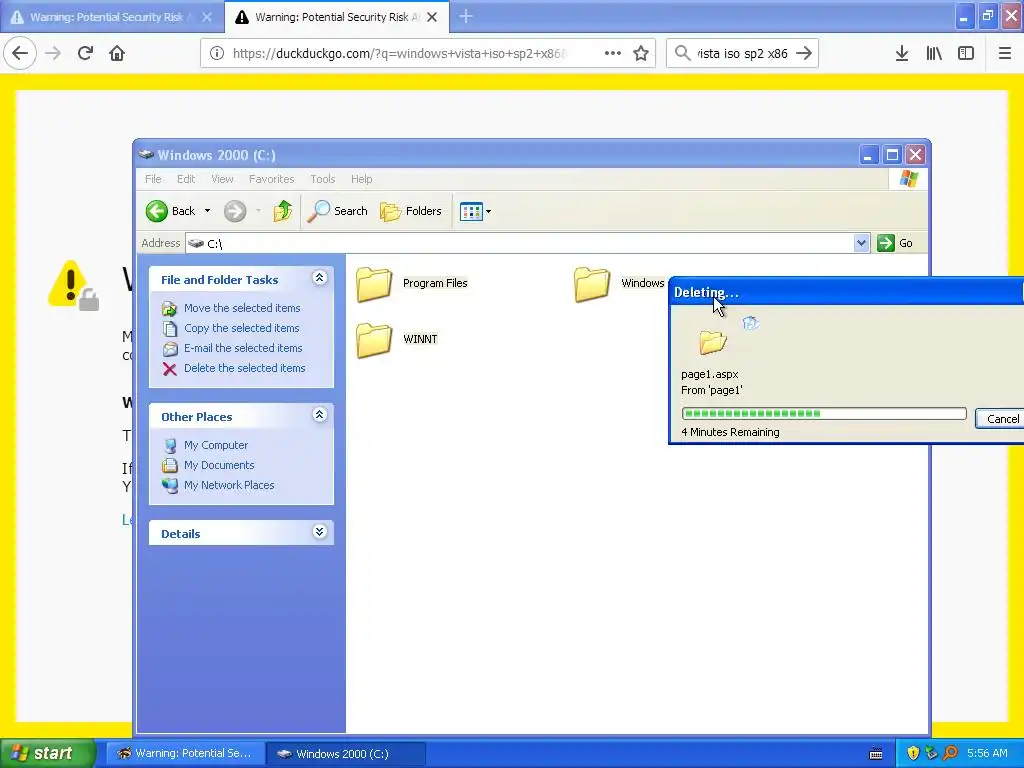The height and width of the screenshot is (768, 1024).
Task: Expand the Details panel
Action: coord(319,532)
